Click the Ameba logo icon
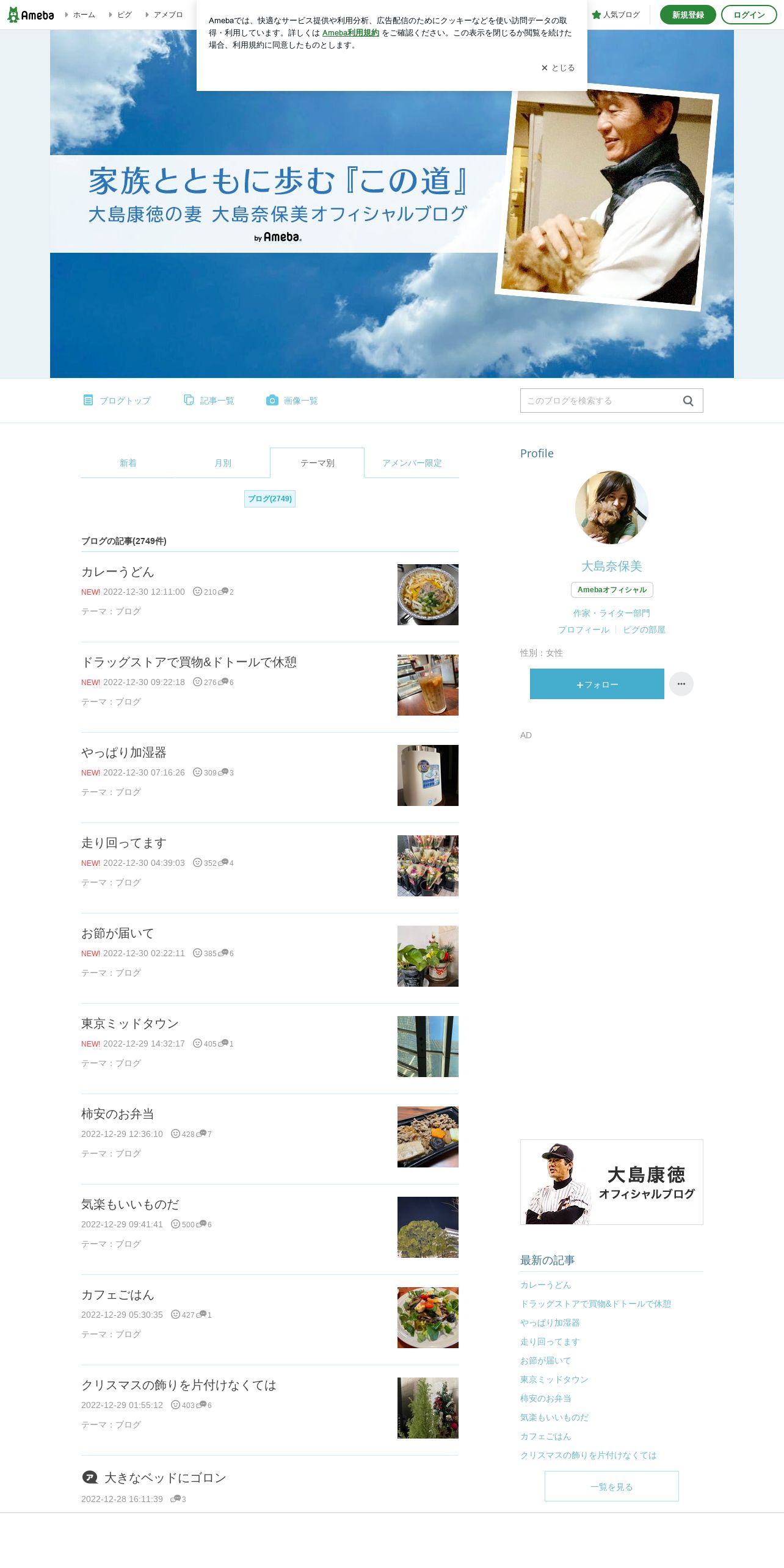 pyautogui.click(x=31, y=15)
